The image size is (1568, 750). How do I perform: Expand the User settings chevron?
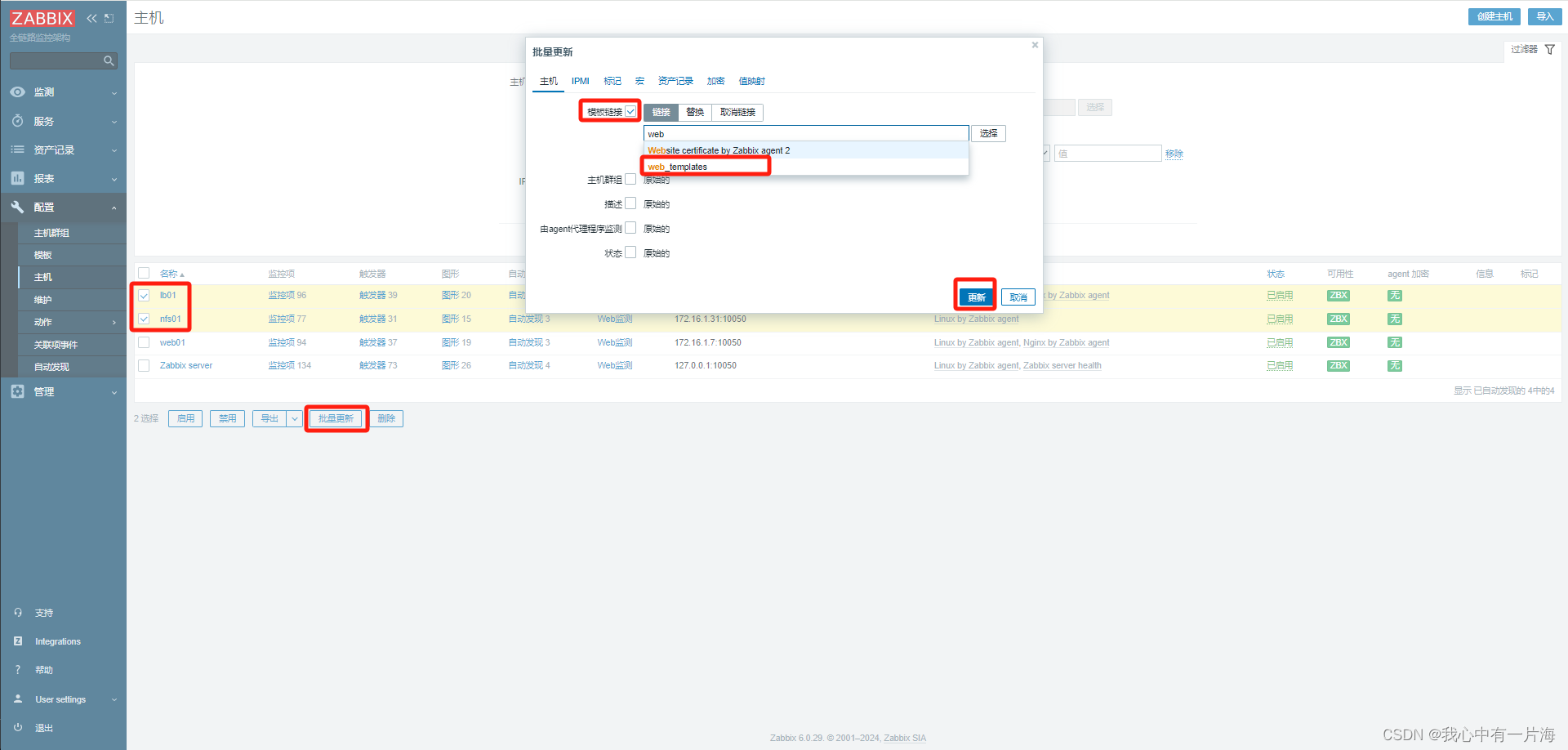coord(114,699)
